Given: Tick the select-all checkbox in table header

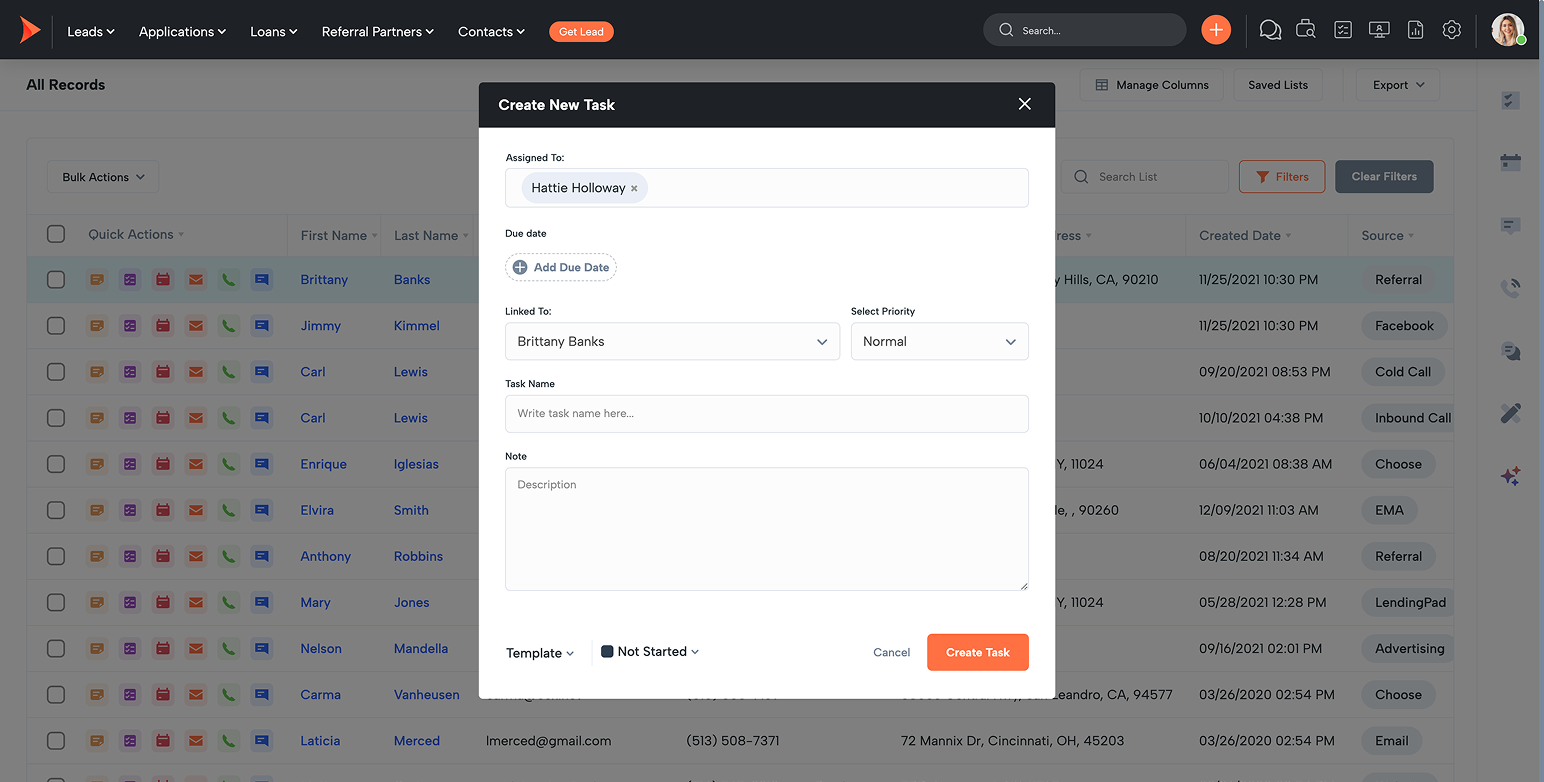Looking at the screenshot, I should [x=56, y=234].
